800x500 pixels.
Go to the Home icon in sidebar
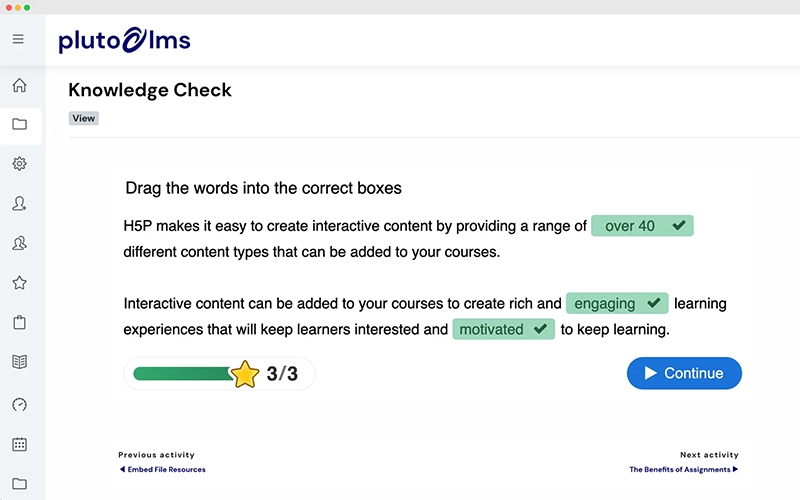click(x=19, y=86)
